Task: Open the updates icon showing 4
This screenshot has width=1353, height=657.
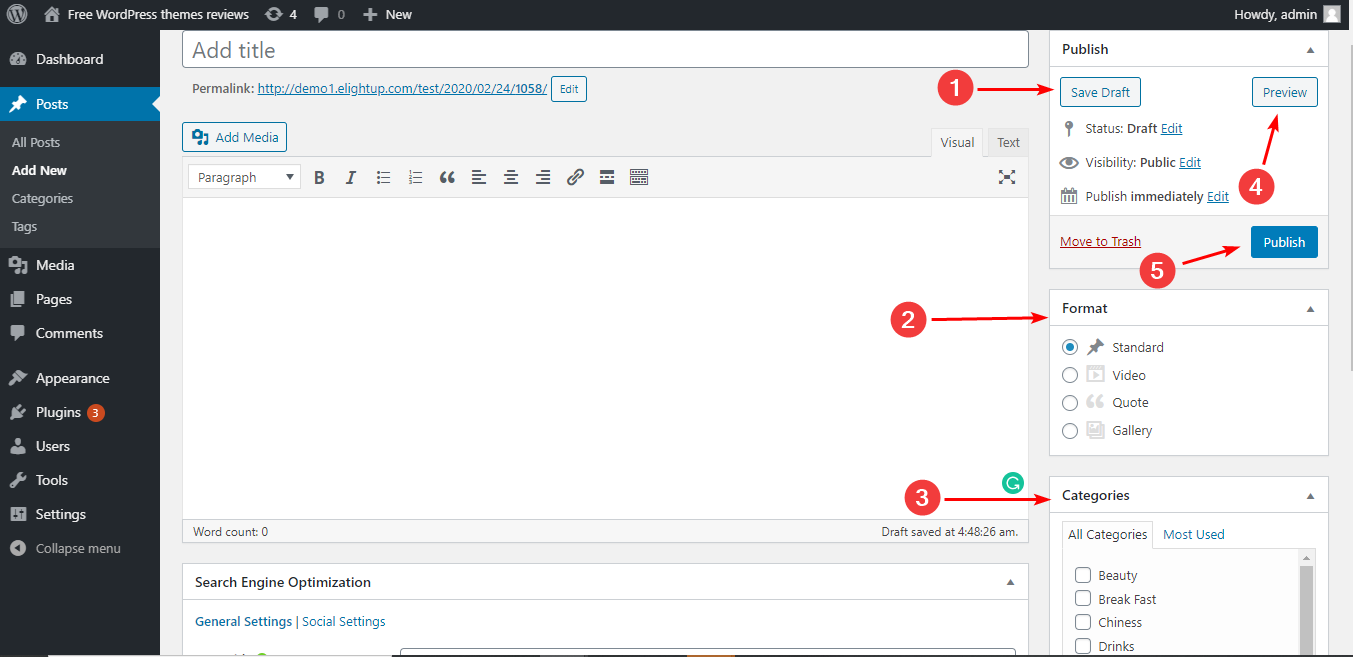Action: [x=280, y=14]
